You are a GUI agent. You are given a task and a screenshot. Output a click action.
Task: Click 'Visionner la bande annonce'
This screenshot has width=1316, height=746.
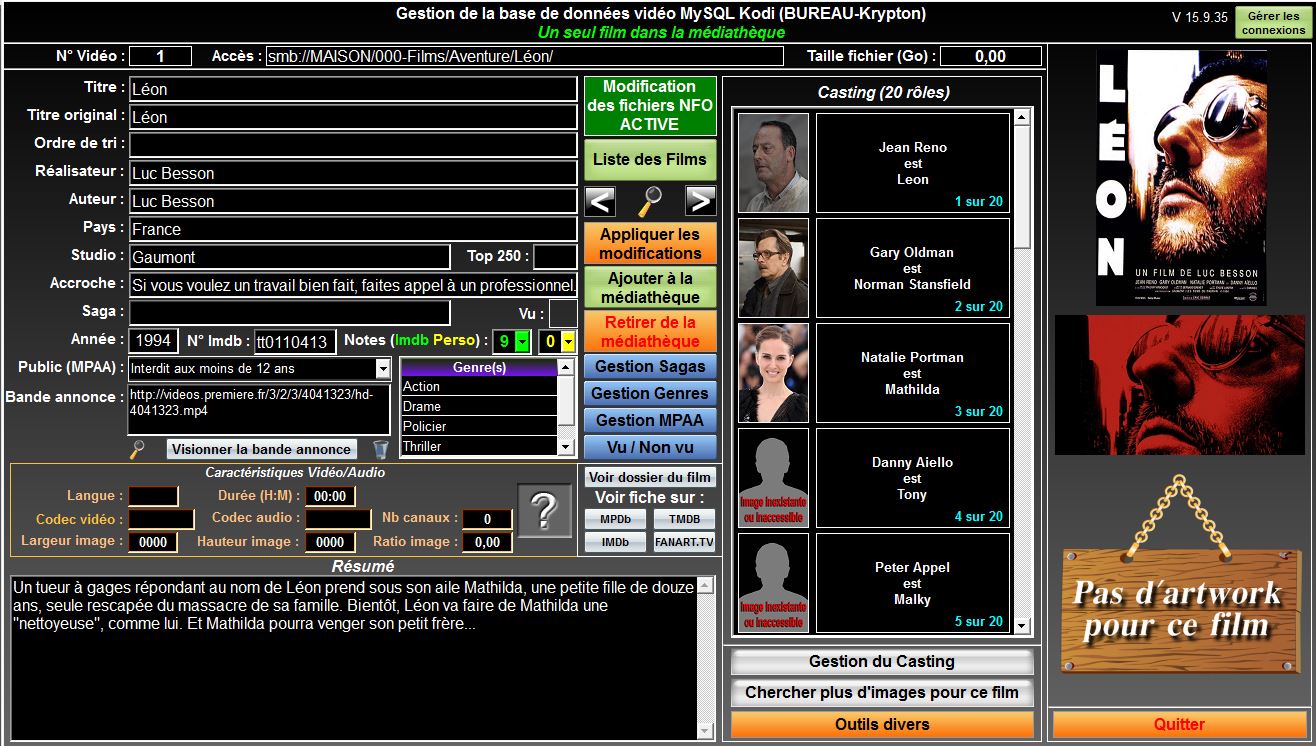[261, 450]
